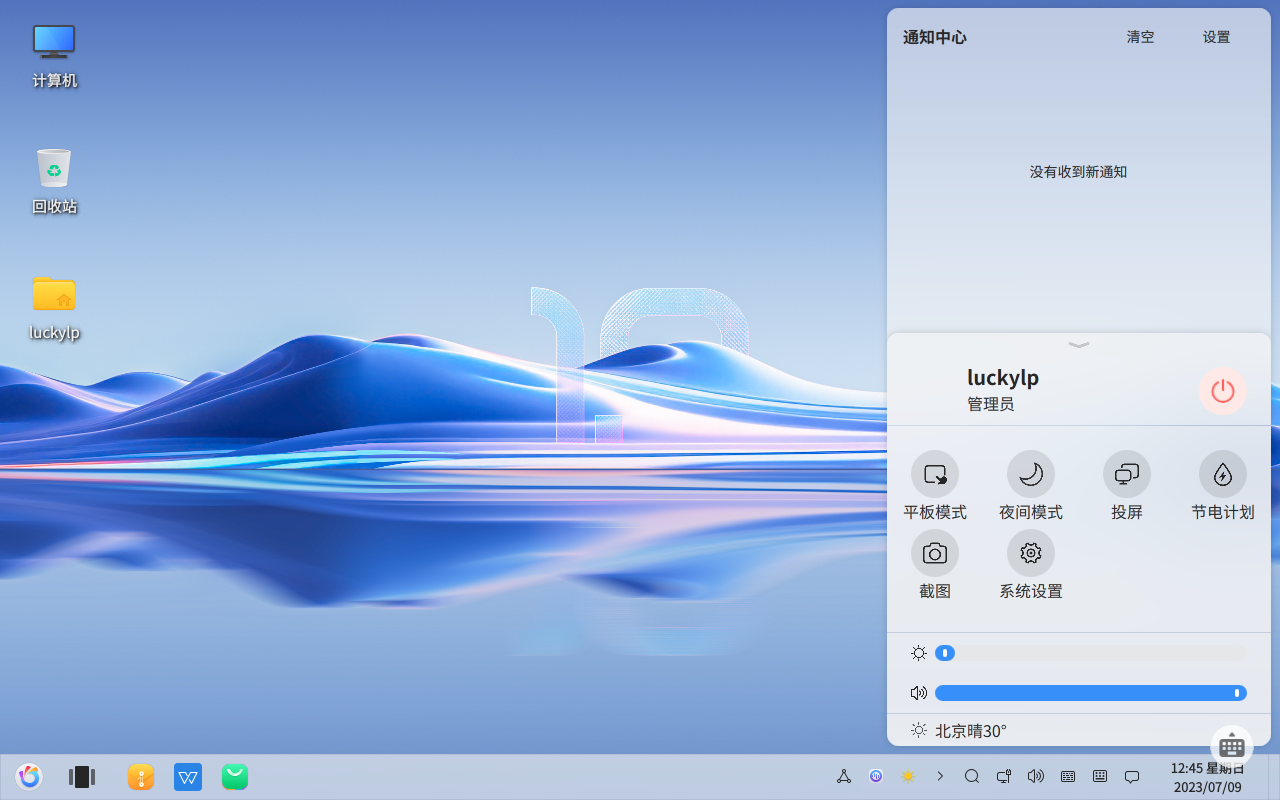
Task: Open the 回收站 recycle bin icon
Action: [x=54, y=181]
